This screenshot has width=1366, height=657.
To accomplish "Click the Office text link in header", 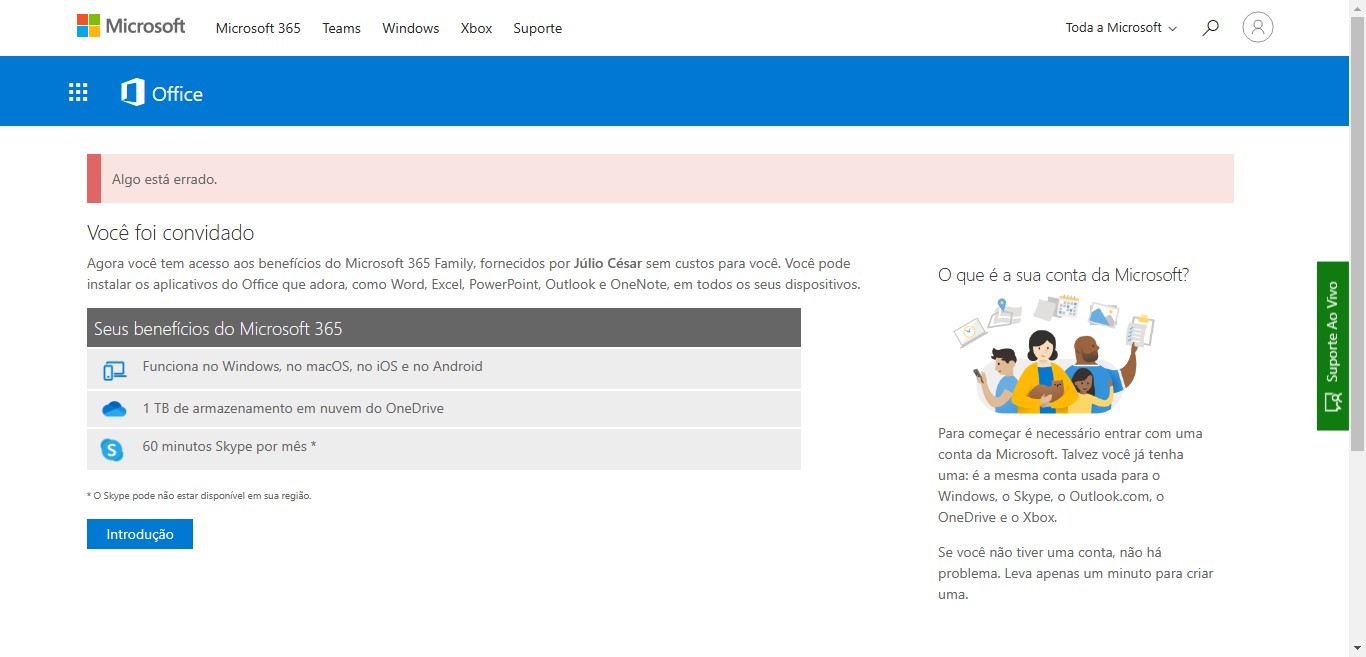I will (177, 94).
